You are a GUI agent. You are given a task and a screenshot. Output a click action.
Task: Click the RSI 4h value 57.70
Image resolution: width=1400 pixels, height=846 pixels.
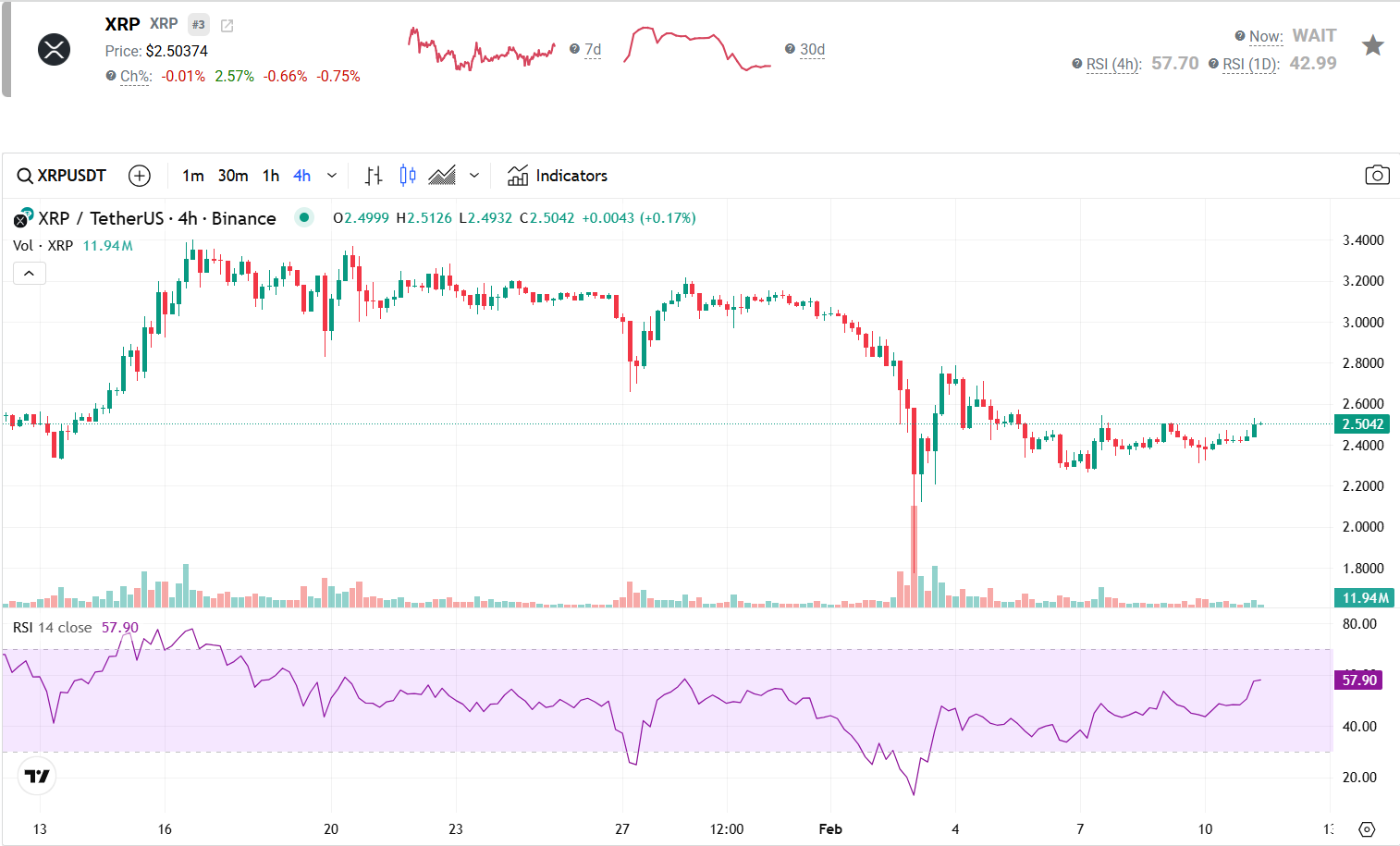(1175, 63)
